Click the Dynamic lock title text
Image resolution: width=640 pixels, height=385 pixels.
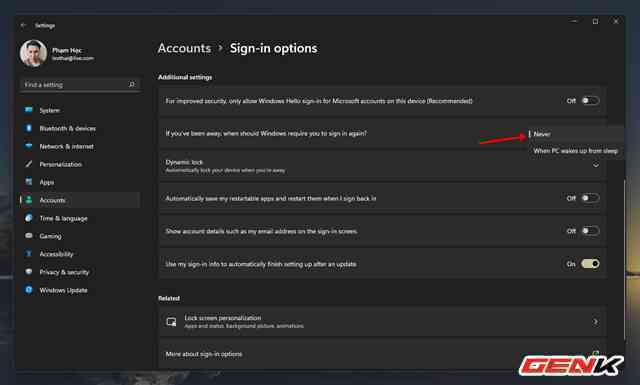pyautogui.click(x=184, y=162)
